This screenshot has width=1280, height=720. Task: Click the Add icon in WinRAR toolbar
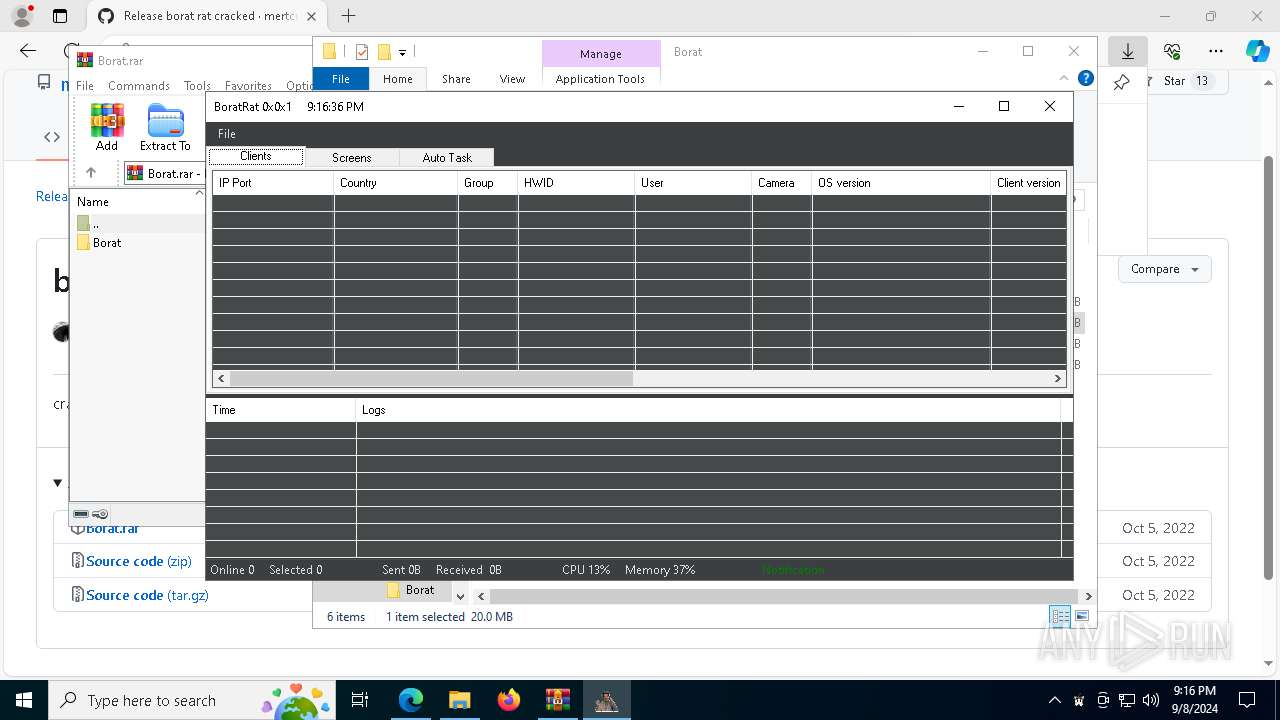coord(107,127)
